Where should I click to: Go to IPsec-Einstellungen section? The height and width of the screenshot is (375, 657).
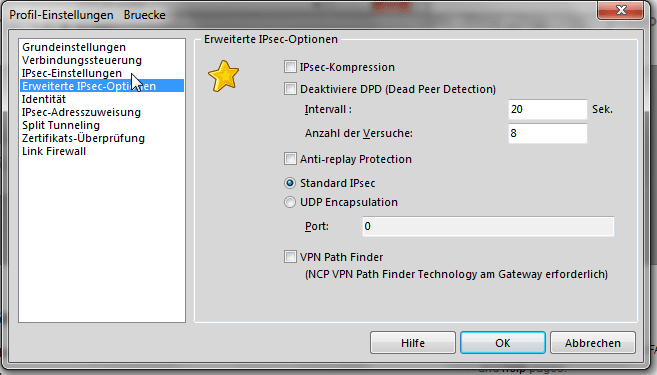72,73
